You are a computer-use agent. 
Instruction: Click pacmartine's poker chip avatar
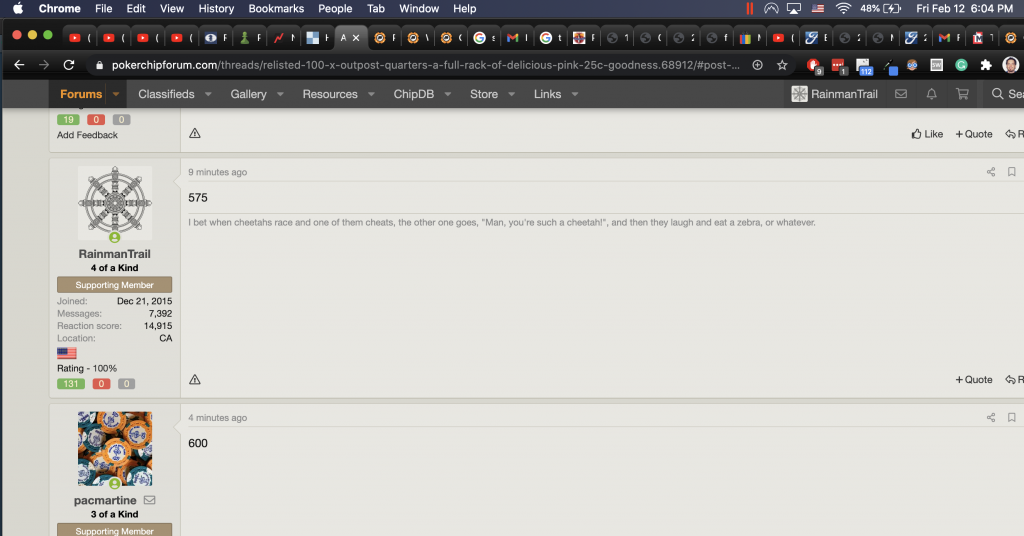coord(115,449)
